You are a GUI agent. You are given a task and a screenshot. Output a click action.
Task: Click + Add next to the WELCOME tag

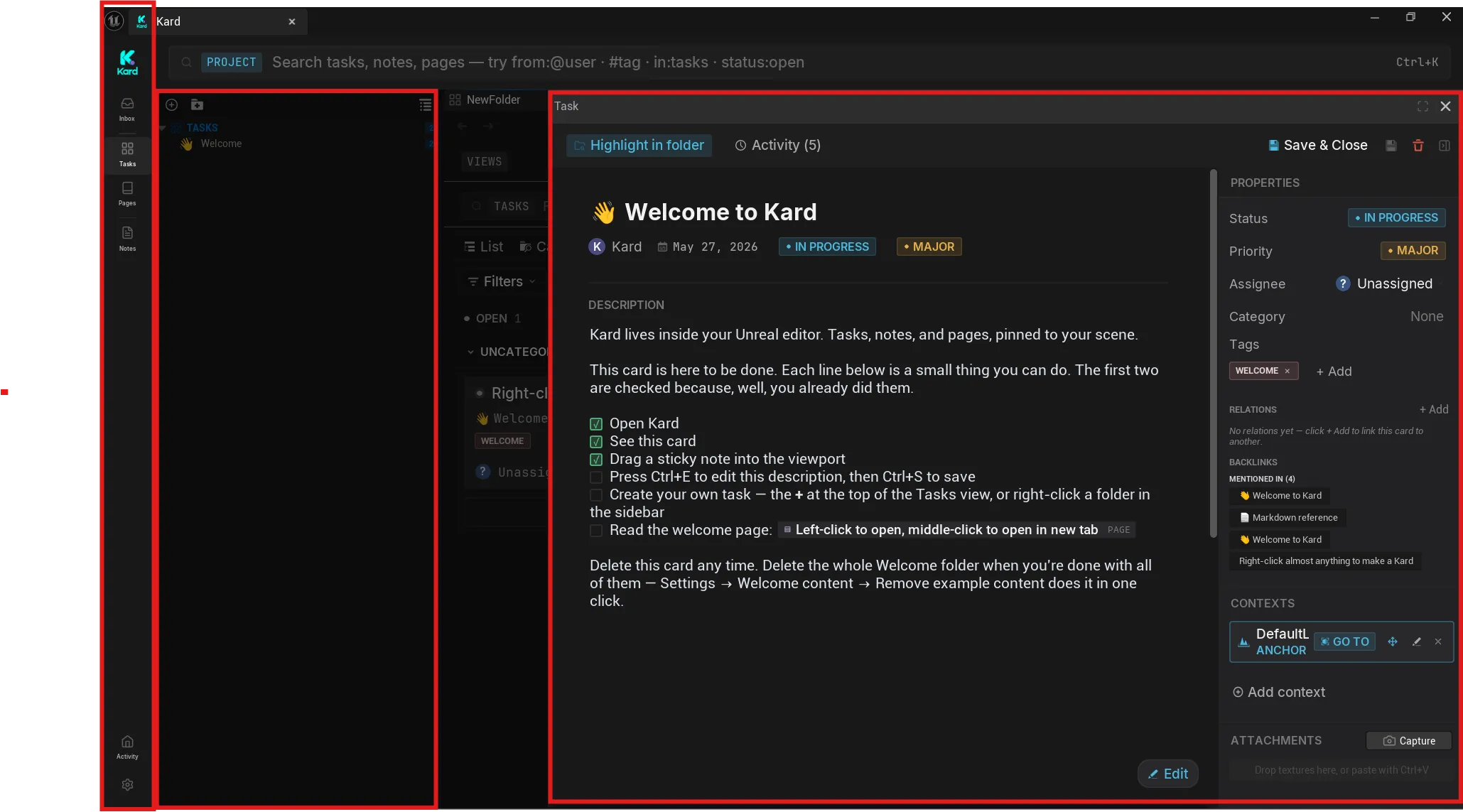[1334, 372]
